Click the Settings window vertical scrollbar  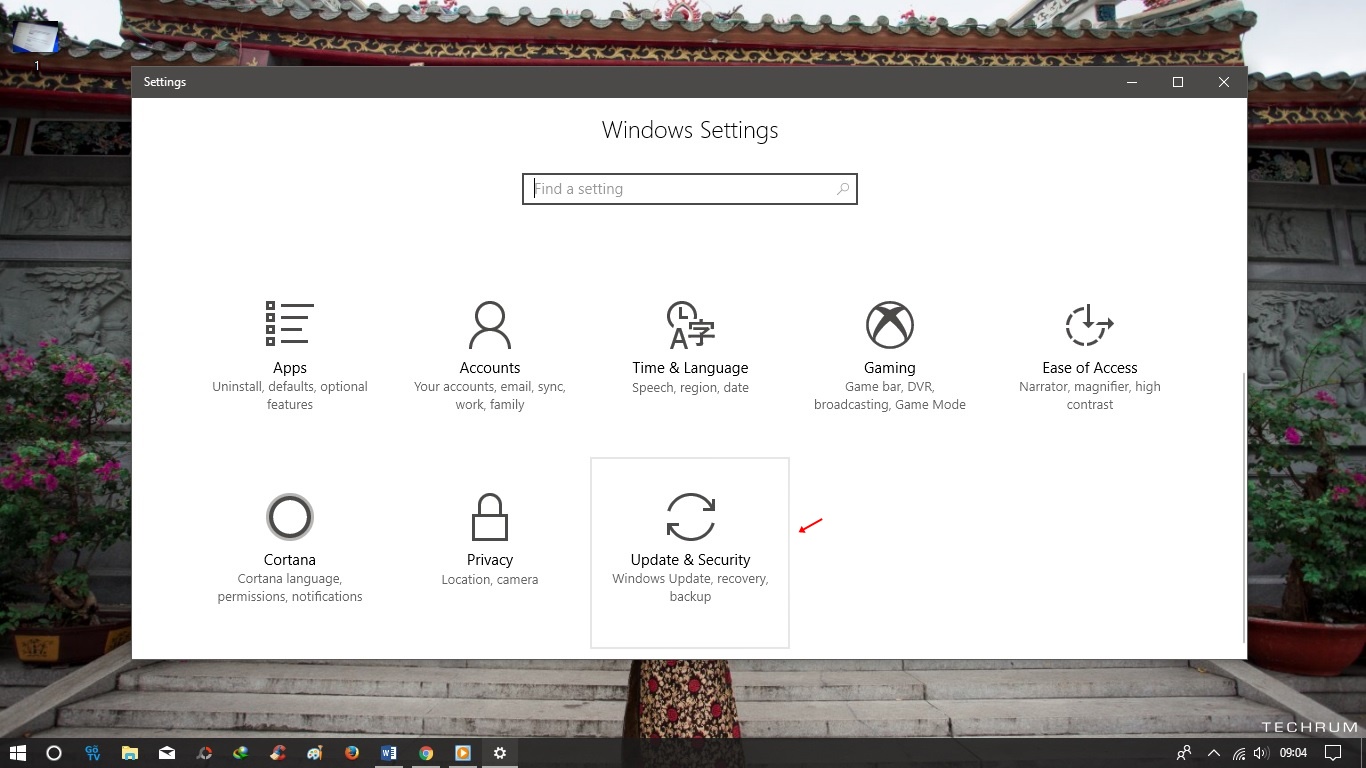point(1243,508)
